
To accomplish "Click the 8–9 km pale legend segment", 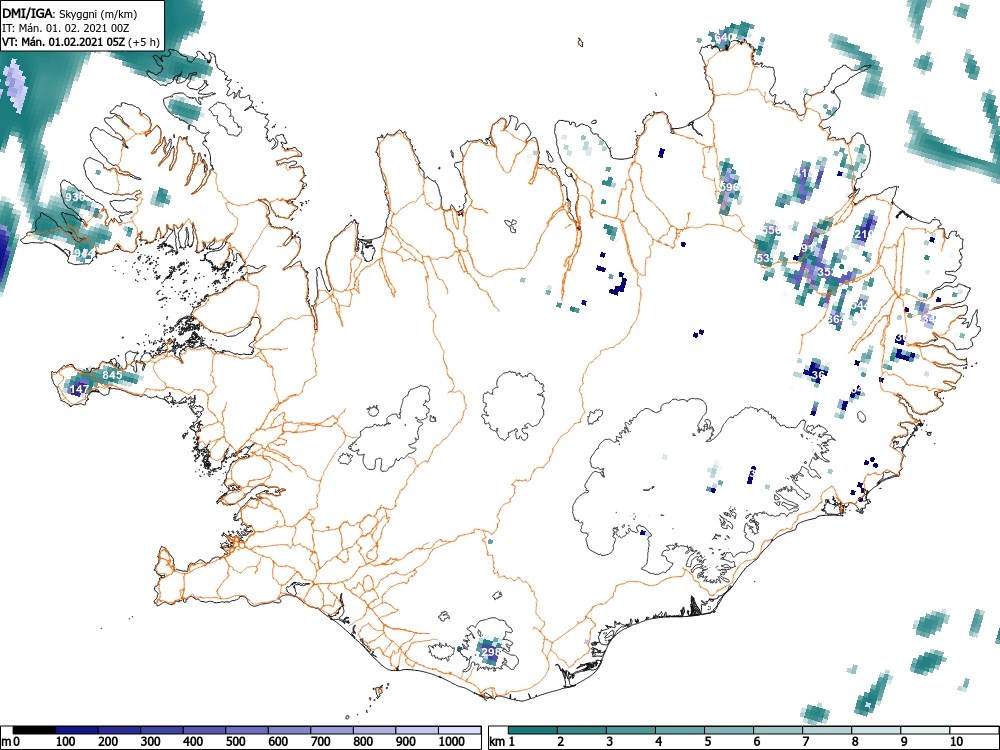I will pyautogui.click(x=876, y=730).
